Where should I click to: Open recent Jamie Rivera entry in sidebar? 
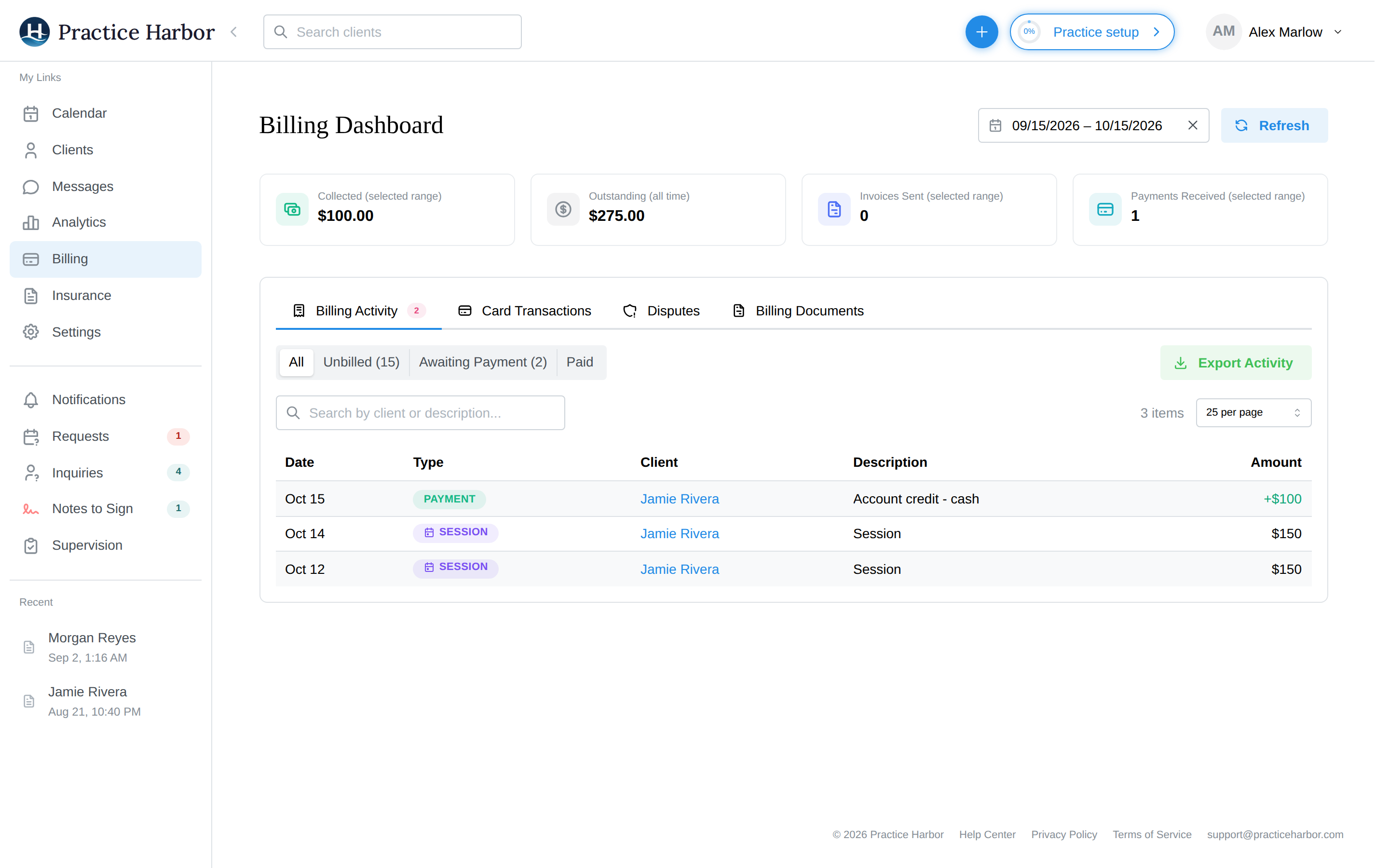pyautogui.click(x=106, y=701)
